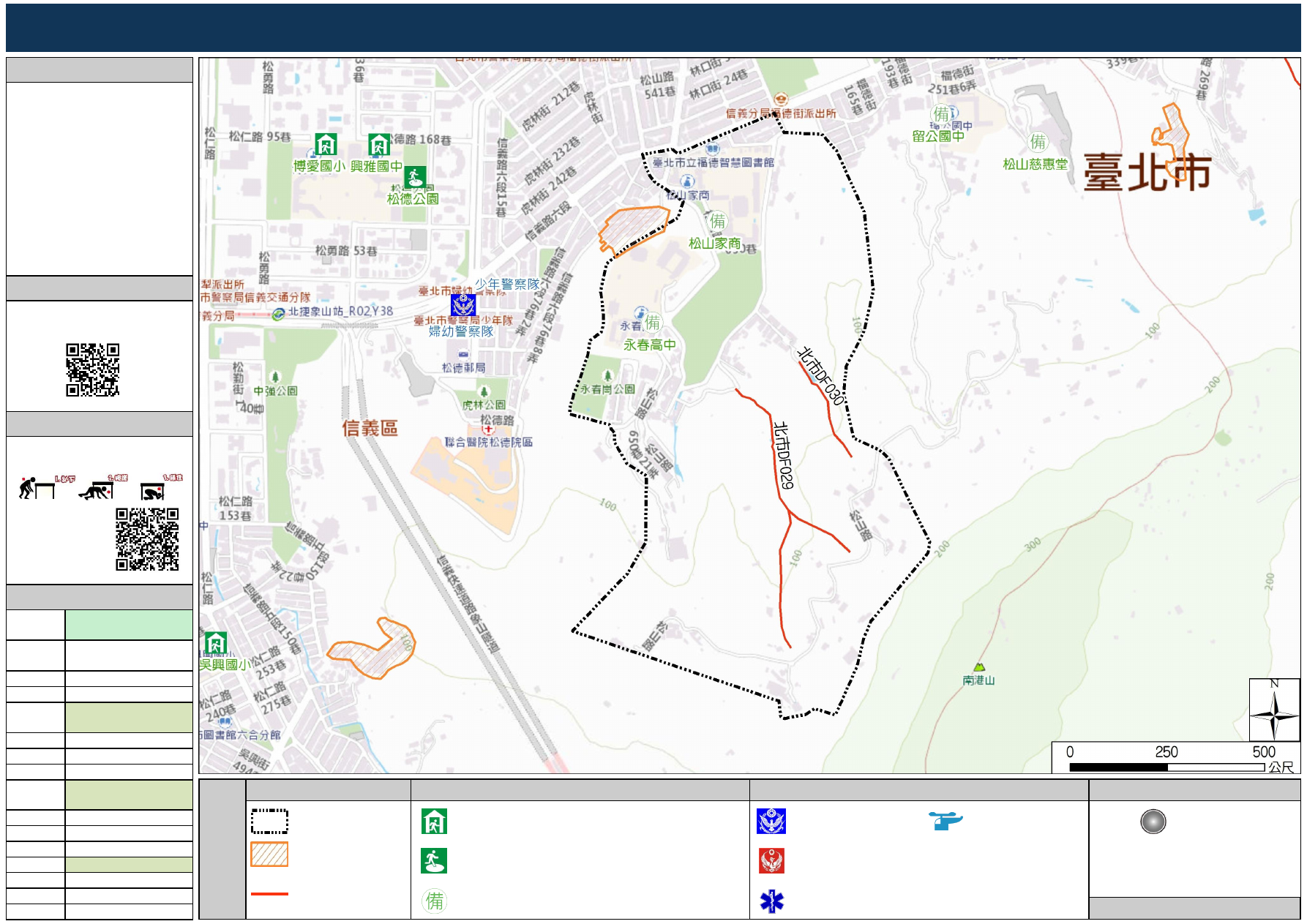Click the 臺北市 city label
Viewport: 1307px width, 924px height.
pos(1147,173)
